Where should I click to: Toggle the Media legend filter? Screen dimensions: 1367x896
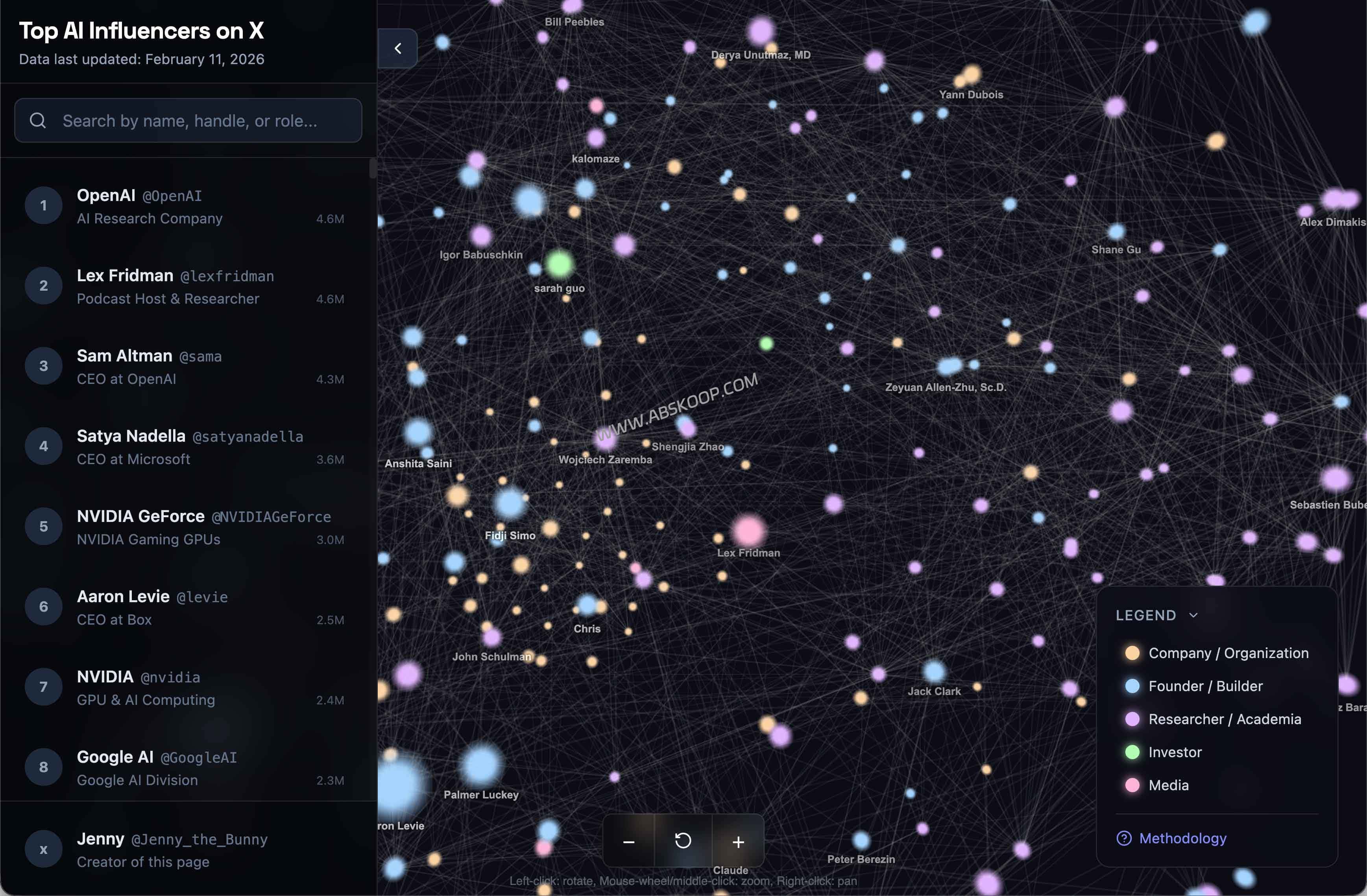1132,785
